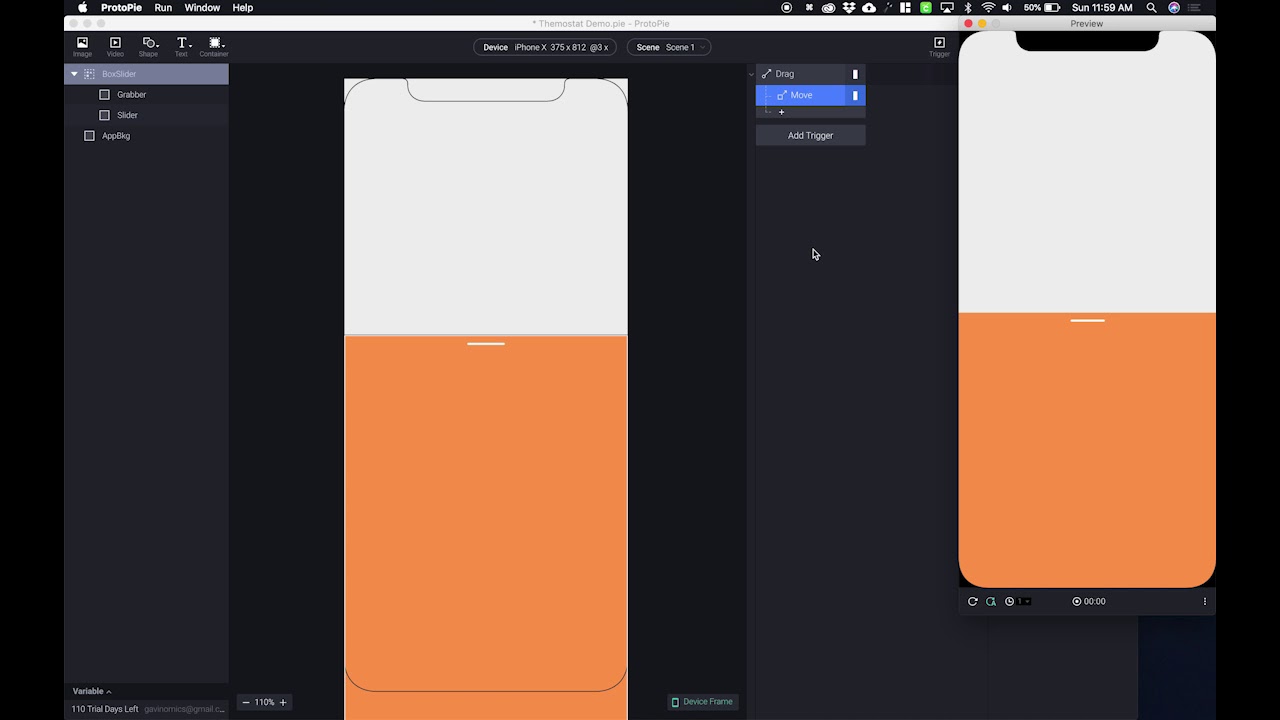The height and width of the screenshot is (720, 1280).
Task: Open the Dropbox menu bar icon
Action: pos(849,8)
